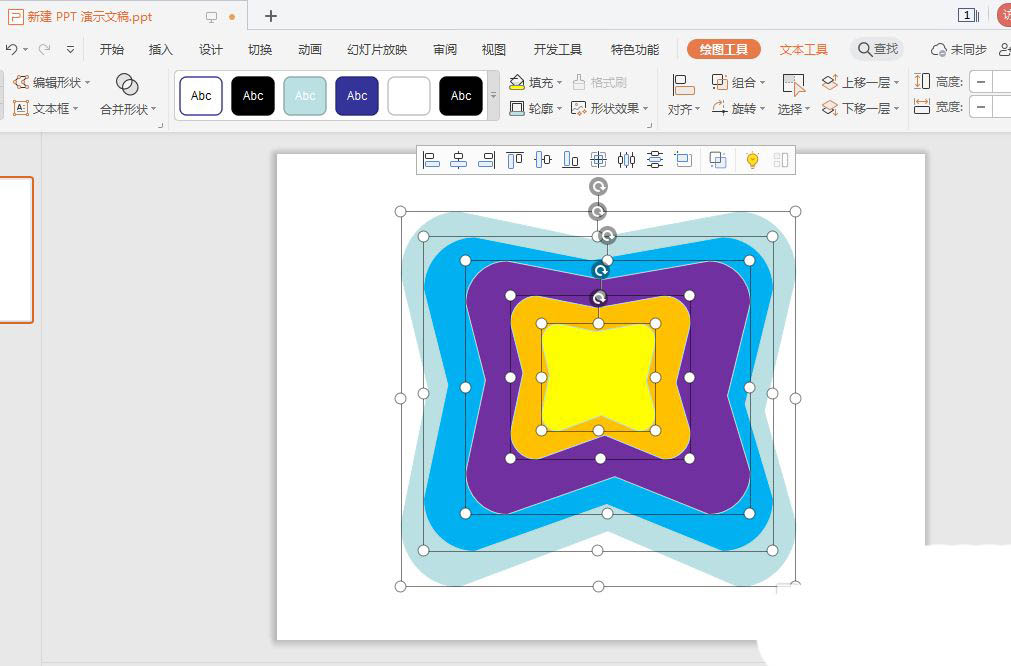Viewport: 1011px width, 666px height.
Task: Click the greyed-out layout icon in floating toolbar
Action: [x=781, y=160]
